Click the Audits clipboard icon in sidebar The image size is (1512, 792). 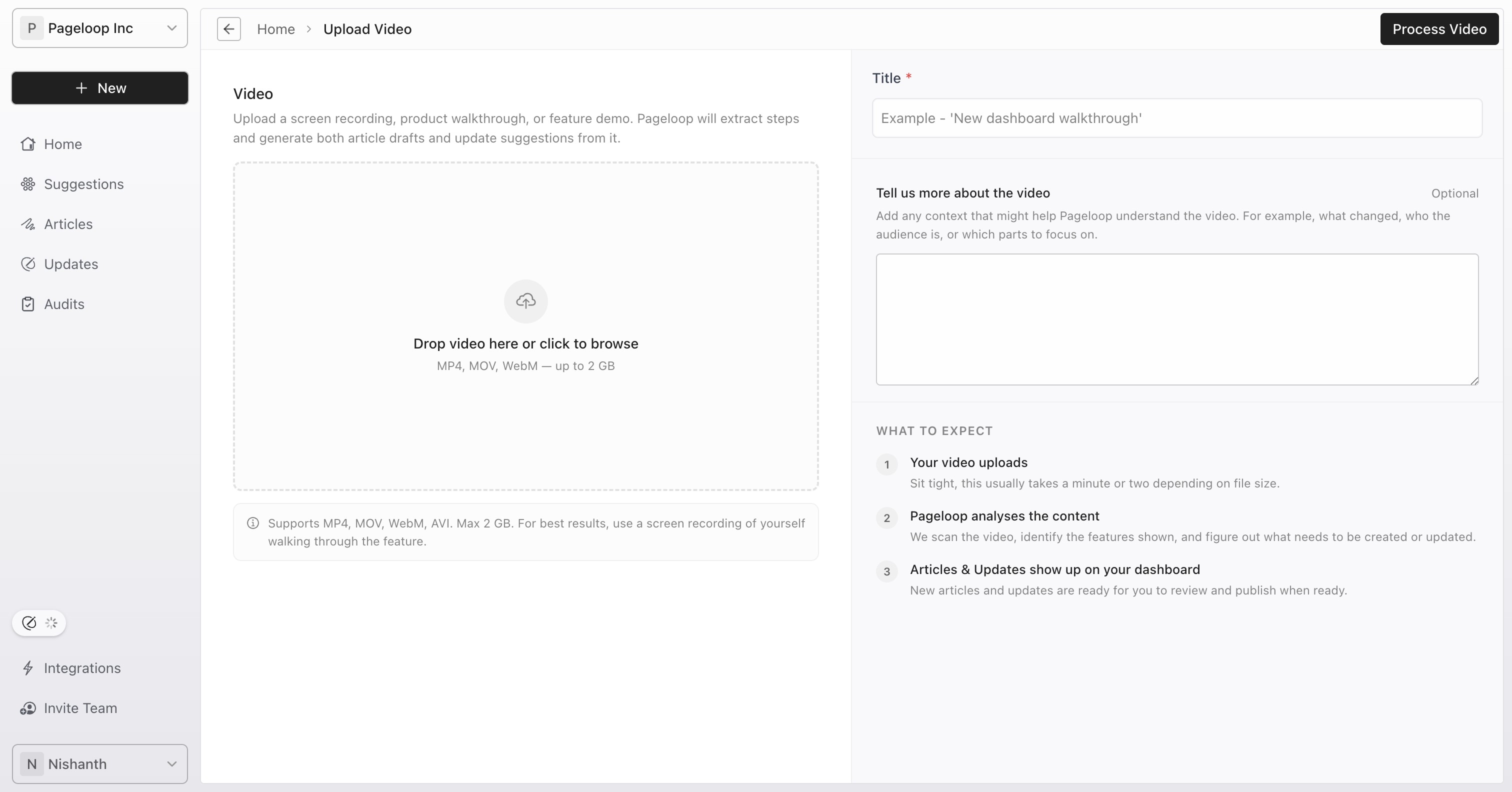coord(27,303)
